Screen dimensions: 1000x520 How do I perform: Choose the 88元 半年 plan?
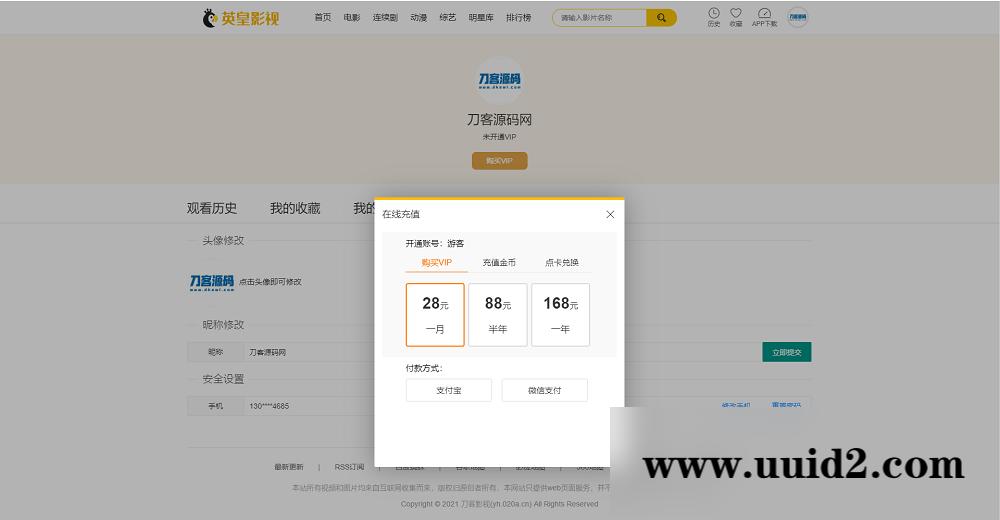pyautogui.click(x=497, y=315)
